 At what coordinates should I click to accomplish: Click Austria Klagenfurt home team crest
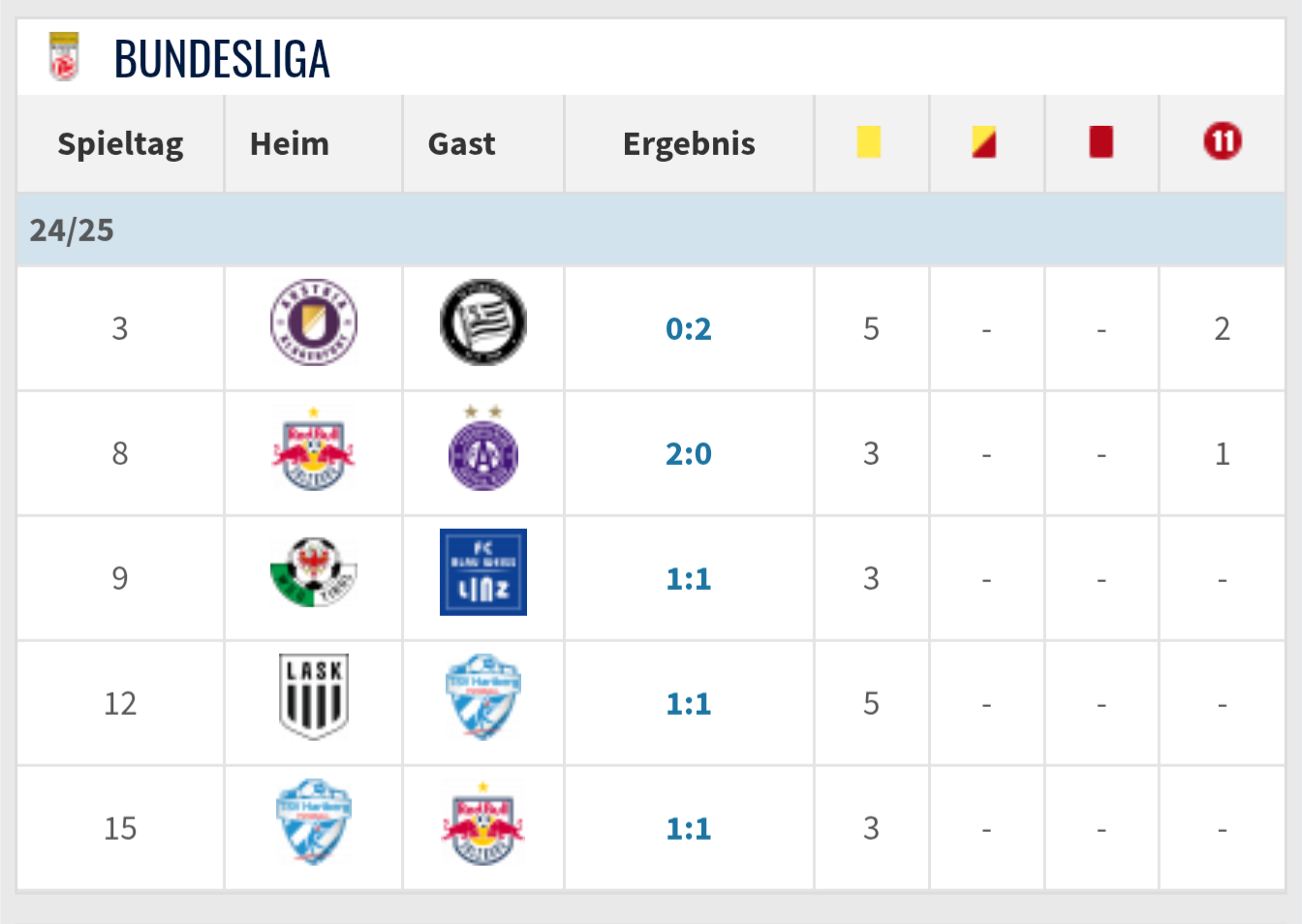point(313,323)
